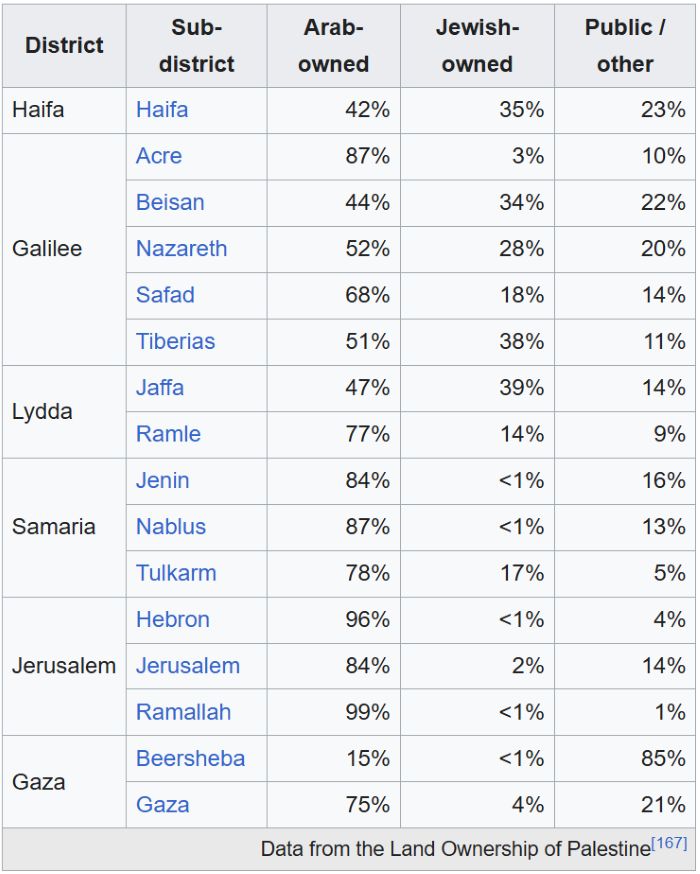700x874 pixels.
Task: Select the Arab-owned column header
Action: (x=333, y=46)
